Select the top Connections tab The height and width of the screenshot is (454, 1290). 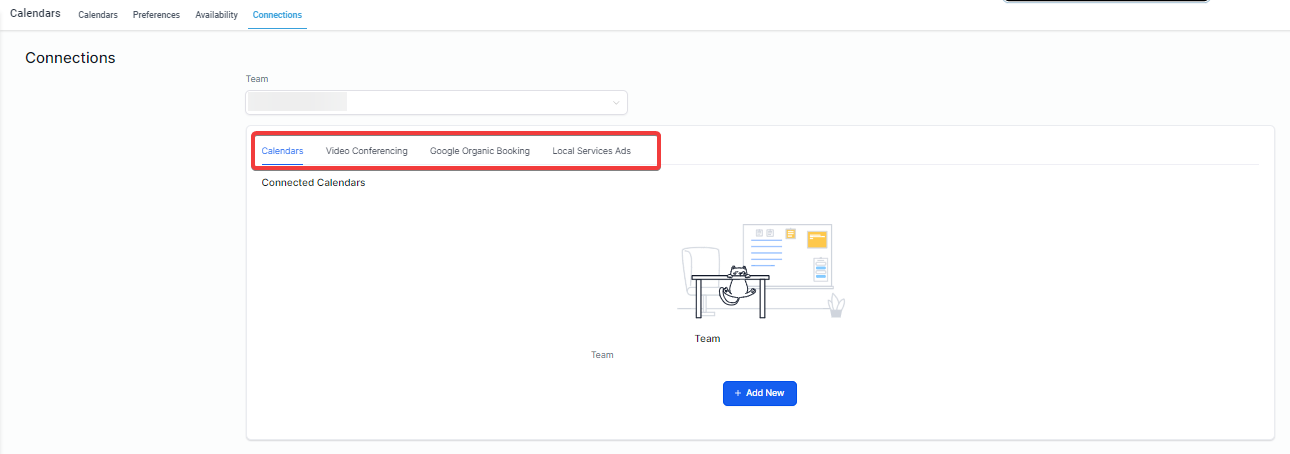tap(277, 15)
